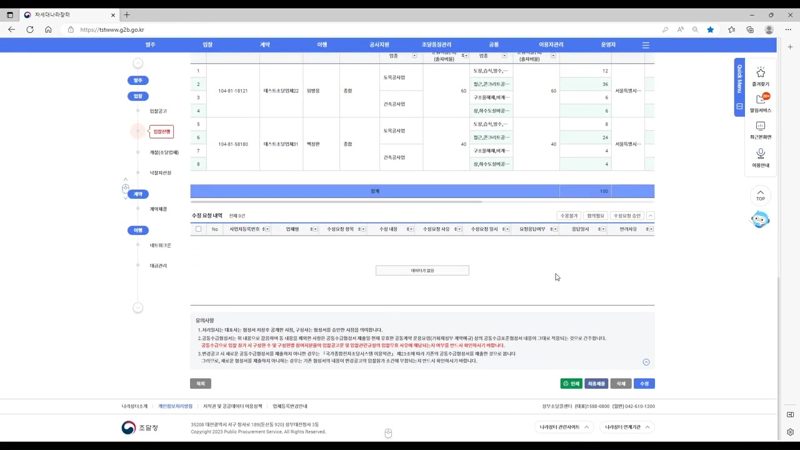
Task: Expand 나라장터 연계기관 footer dropdown
Action: [x=627, y=427]
